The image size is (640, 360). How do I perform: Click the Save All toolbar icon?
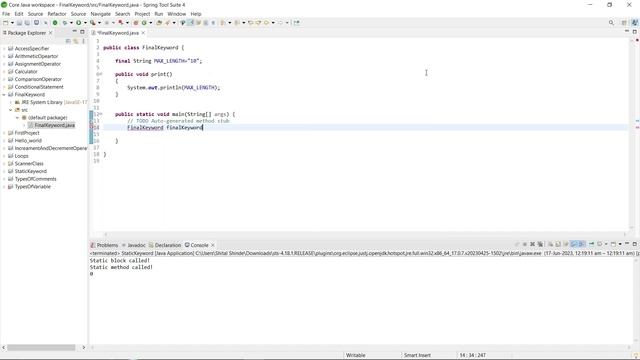(27, 23)
